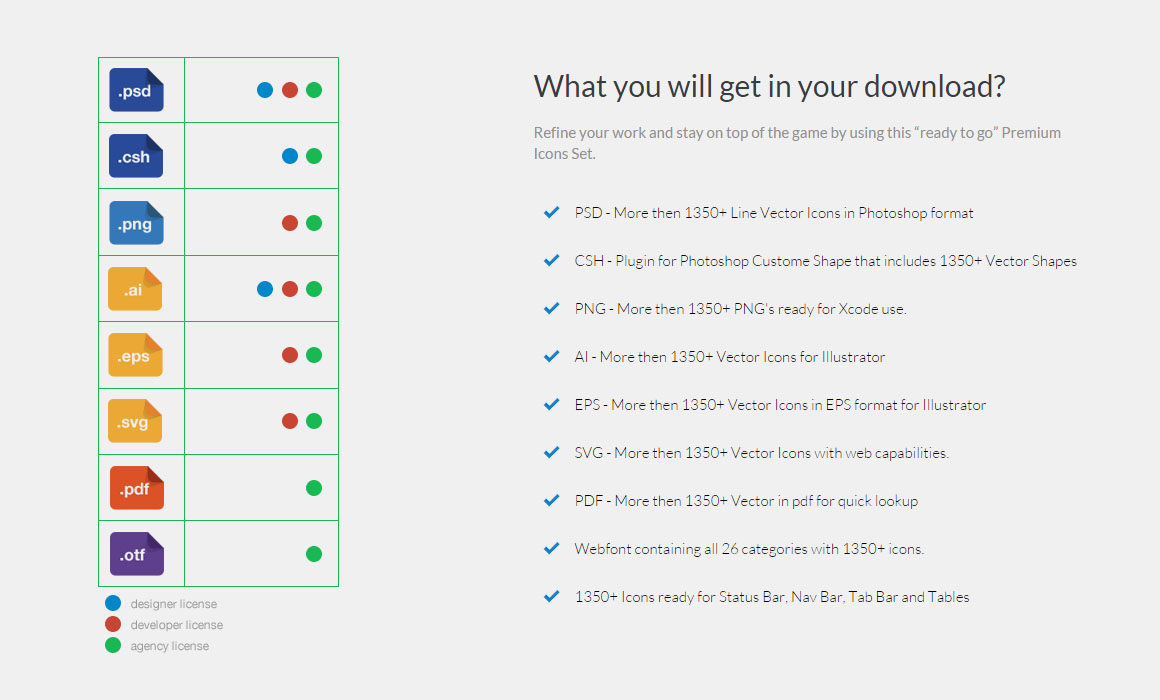Screen dimensions: 1160x700
Task: Click the green dot in the .otf row
Action: pos(314,554)
